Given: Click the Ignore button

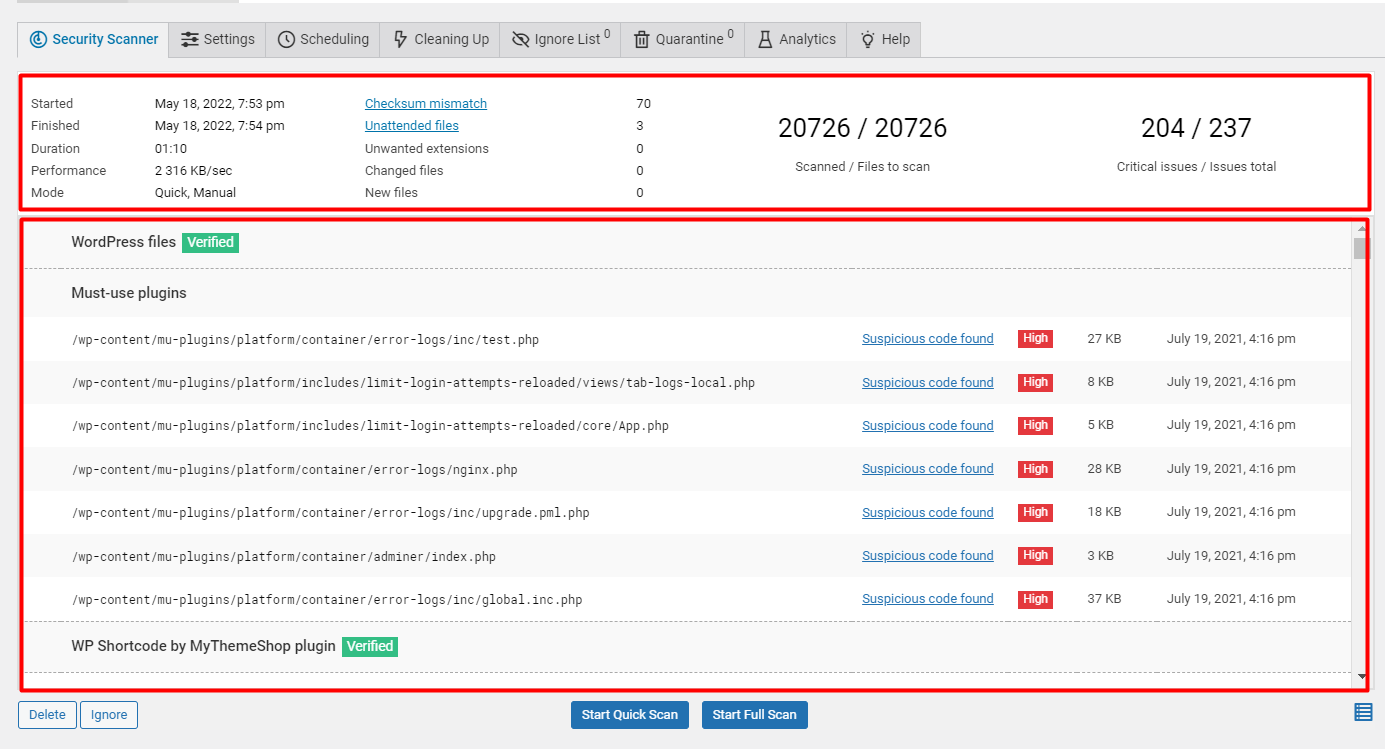Looking at the screenshot, I should pos(108,714).
